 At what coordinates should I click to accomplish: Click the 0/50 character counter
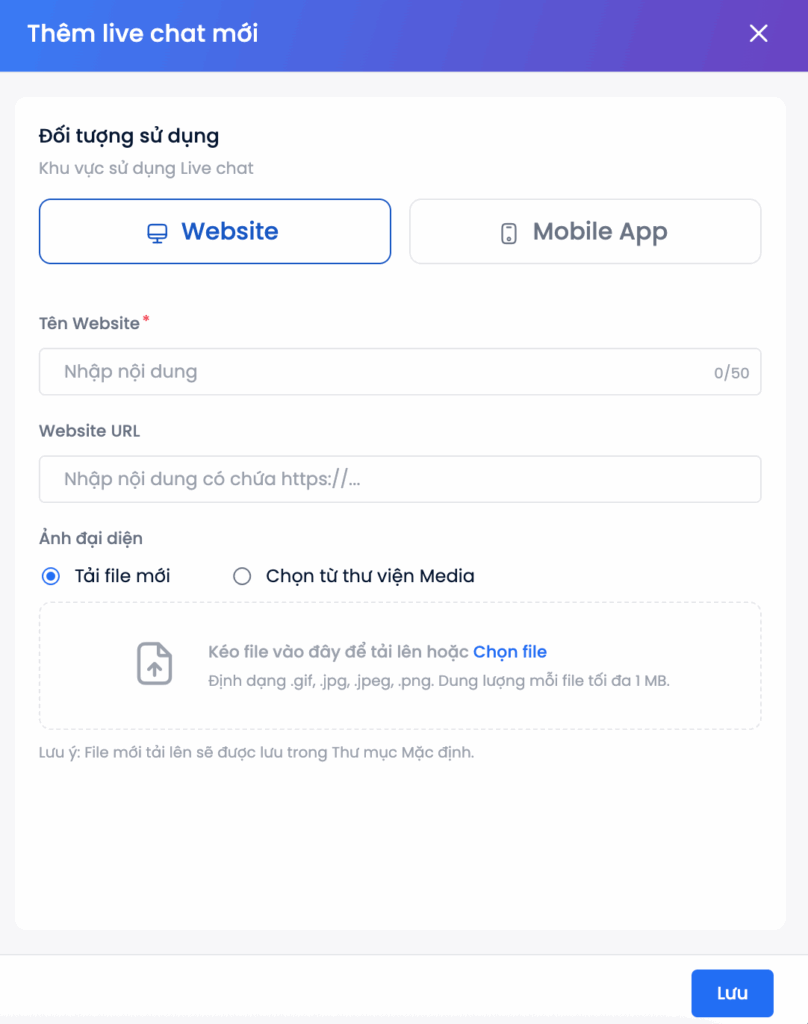click(x=732, y=373)
